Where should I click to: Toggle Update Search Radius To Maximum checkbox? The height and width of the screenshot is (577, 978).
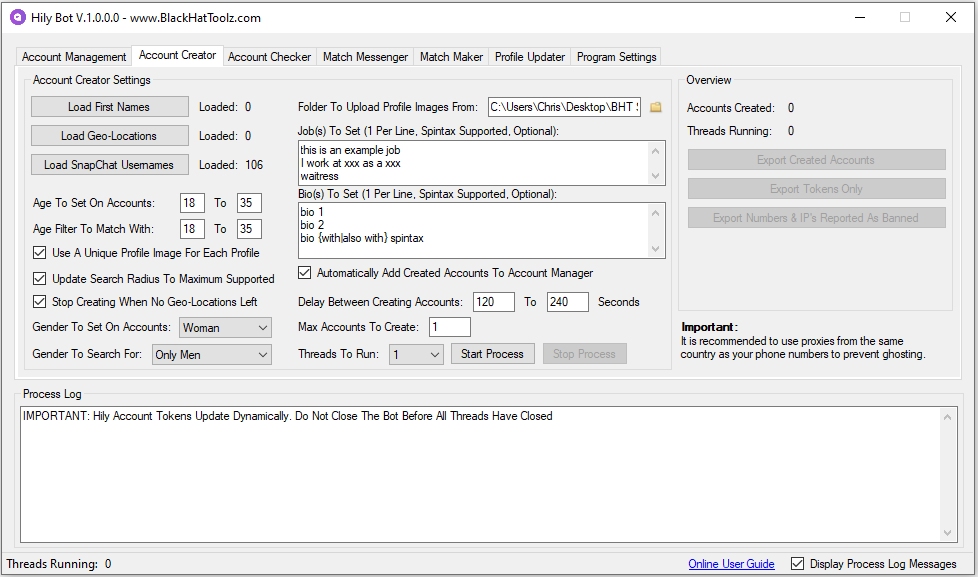[x=39, y=279]
